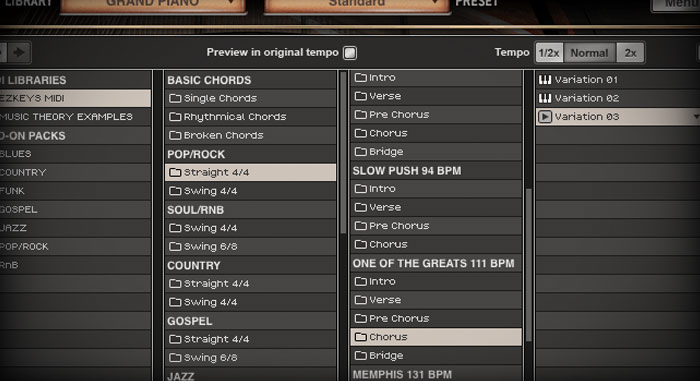The width and height of the screenshot is (700, 381).
Task: Open Slow Push 94 BPM Chorus folder
Action: click(x=436, y=244)
